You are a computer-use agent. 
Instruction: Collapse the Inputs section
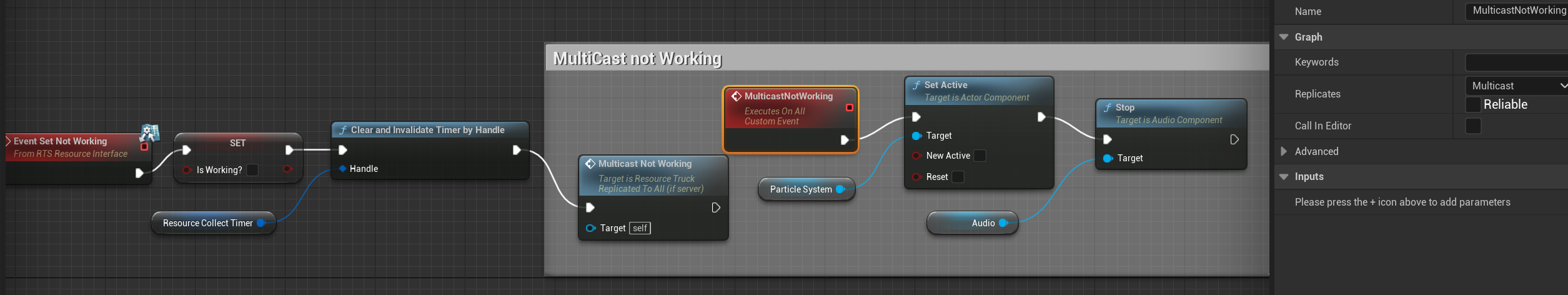(x=1284, y=177)
